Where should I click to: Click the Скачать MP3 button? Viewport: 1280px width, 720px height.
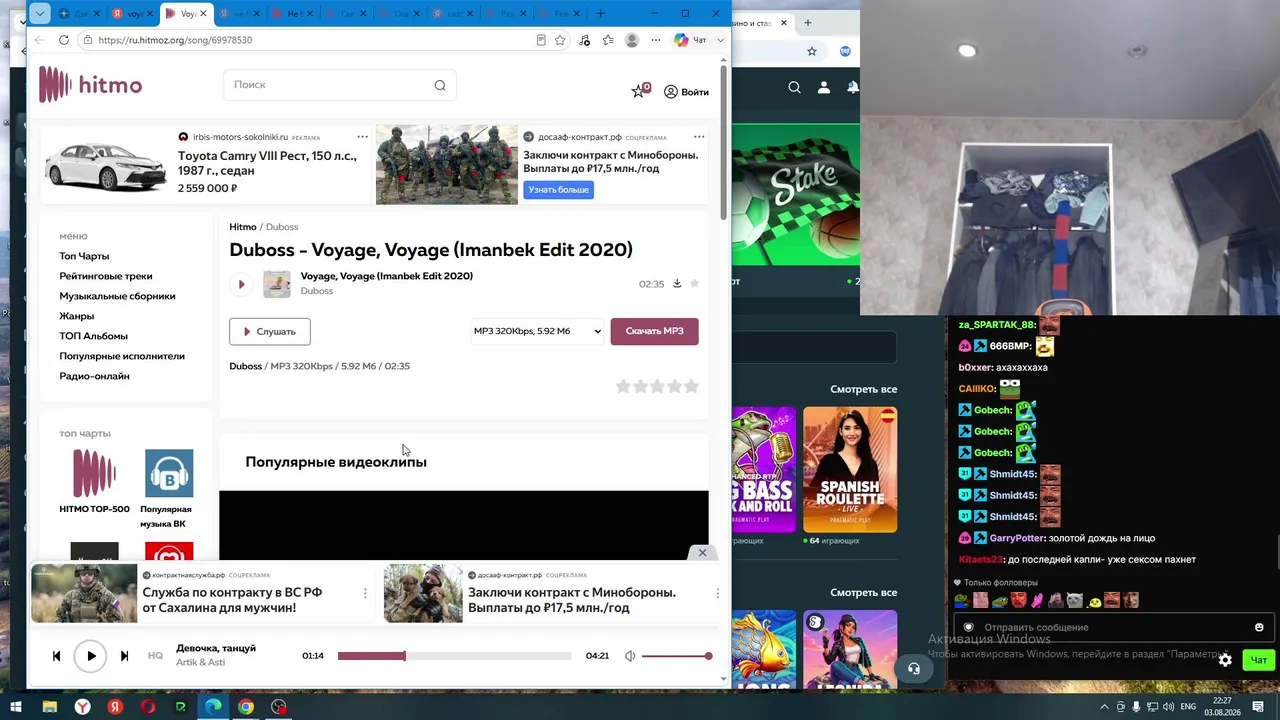(655, 331)
